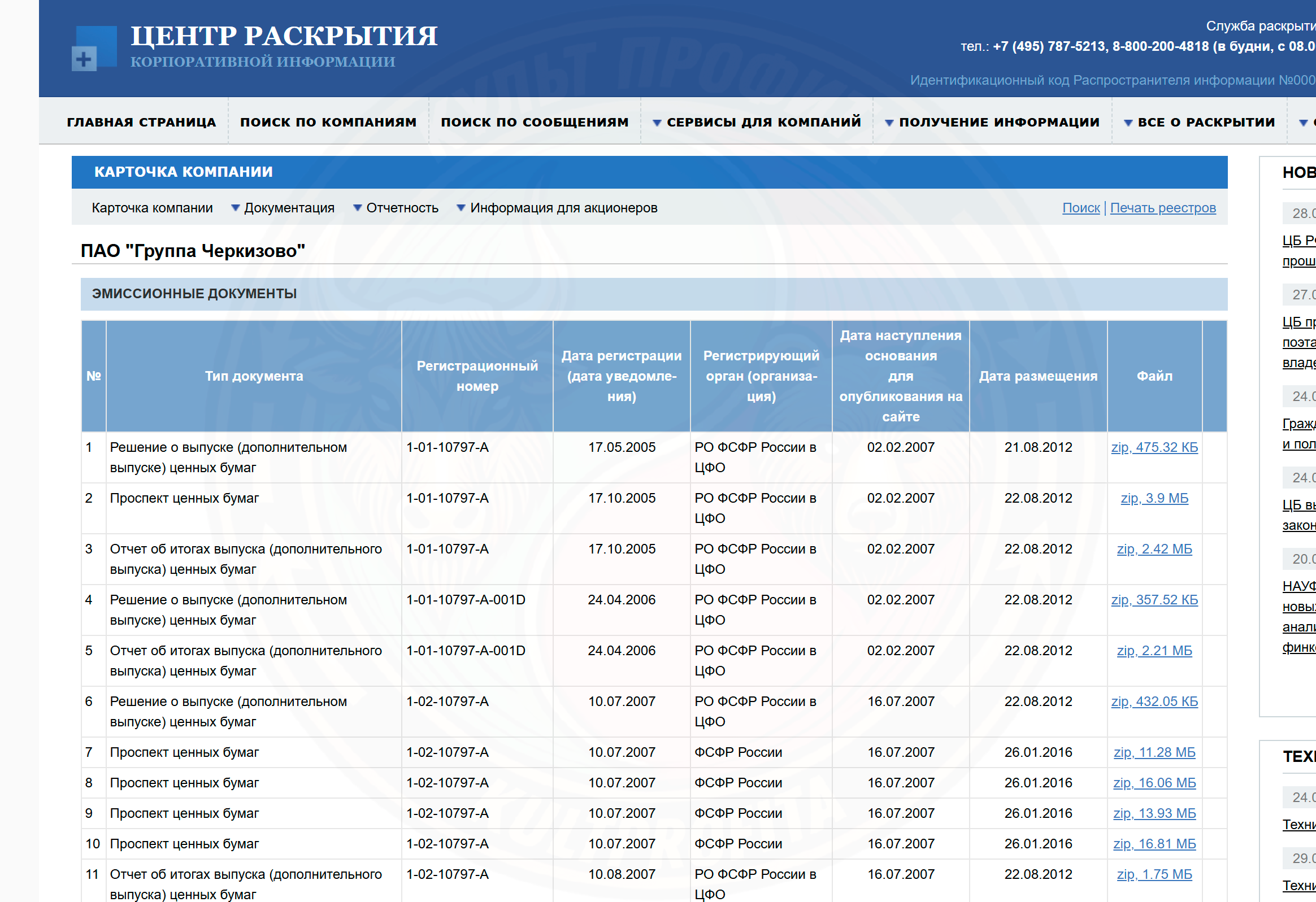Click the Дата размещения column header
The image size is (1316, 902).
[1038, 376]
